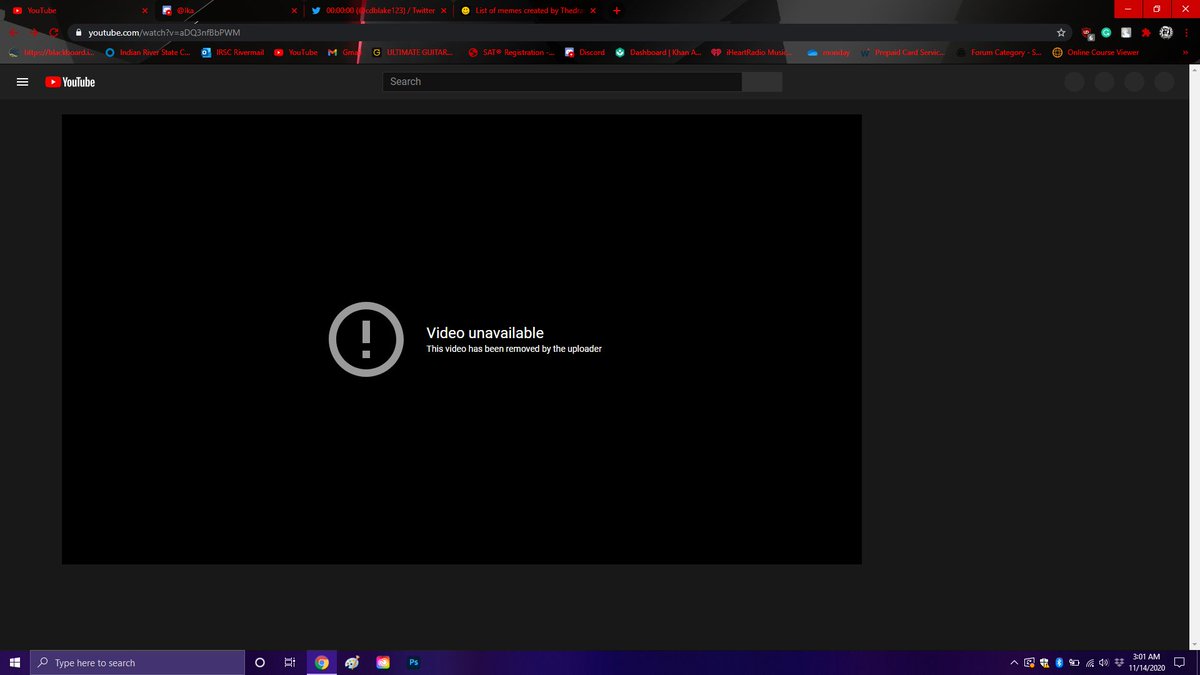
Task: Open the YouTube hamburger guide menu
Action: click(22, 82)
